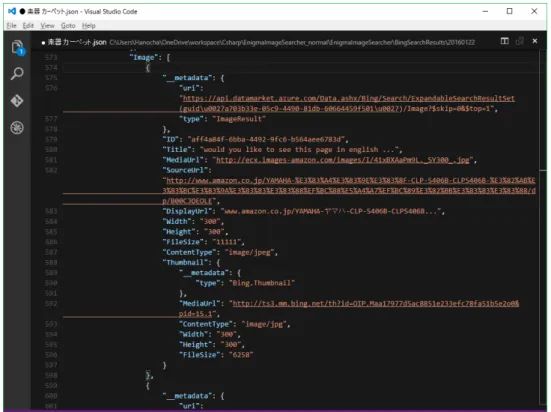Click the "Width" key on line 594

[195, 334]
